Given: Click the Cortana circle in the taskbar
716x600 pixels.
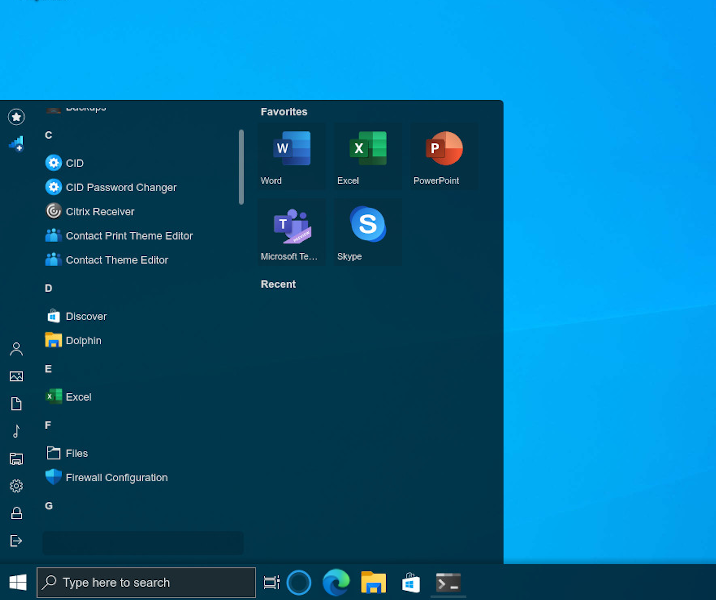Looking at the screenshot, I should click(x=299, y=582).
